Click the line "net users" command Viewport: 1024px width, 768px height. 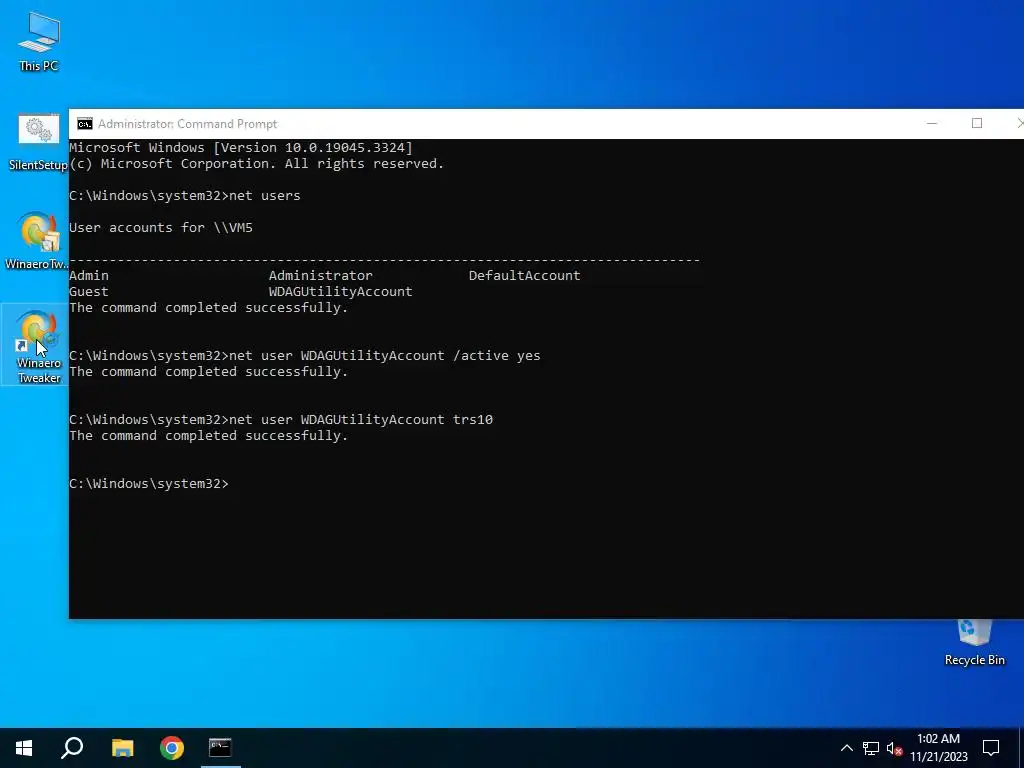tap(185, 196)
